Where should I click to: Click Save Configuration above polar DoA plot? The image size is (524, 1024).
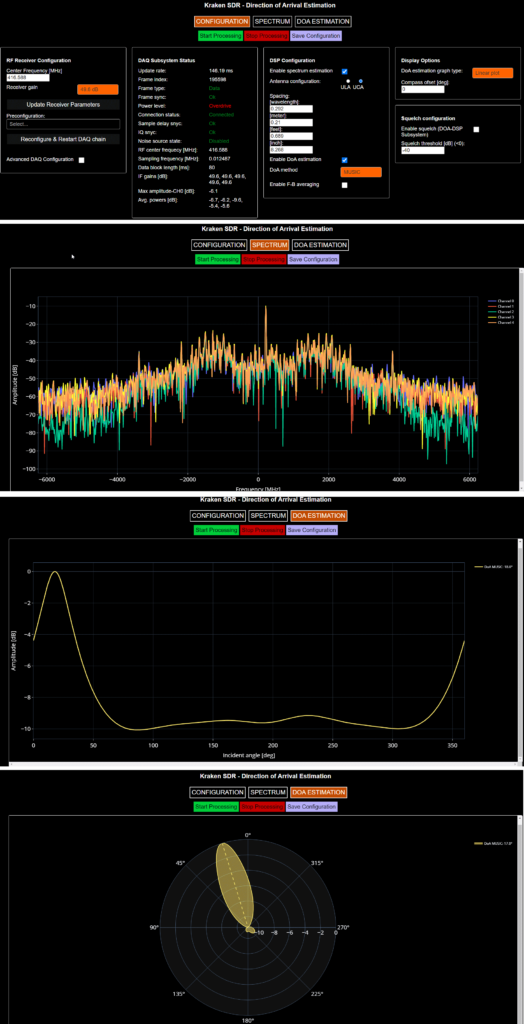(x=312, y=807)
